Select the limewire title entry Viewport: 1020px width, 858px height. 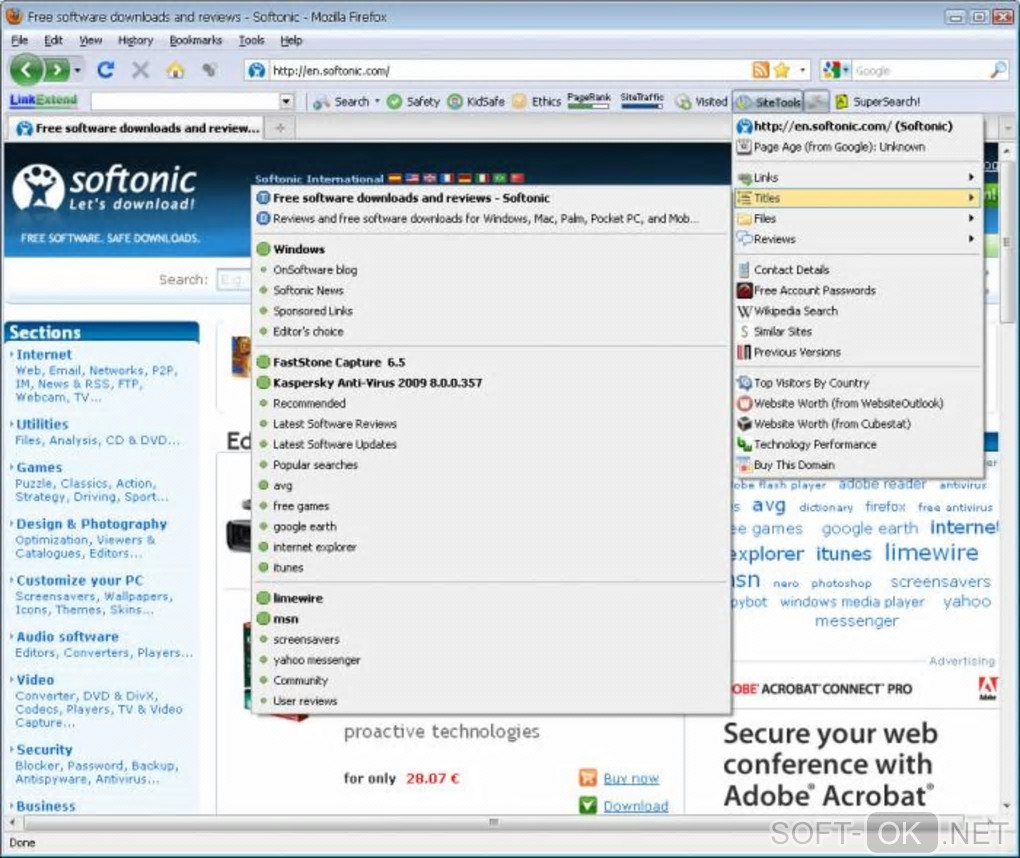(x=491, y=598)
